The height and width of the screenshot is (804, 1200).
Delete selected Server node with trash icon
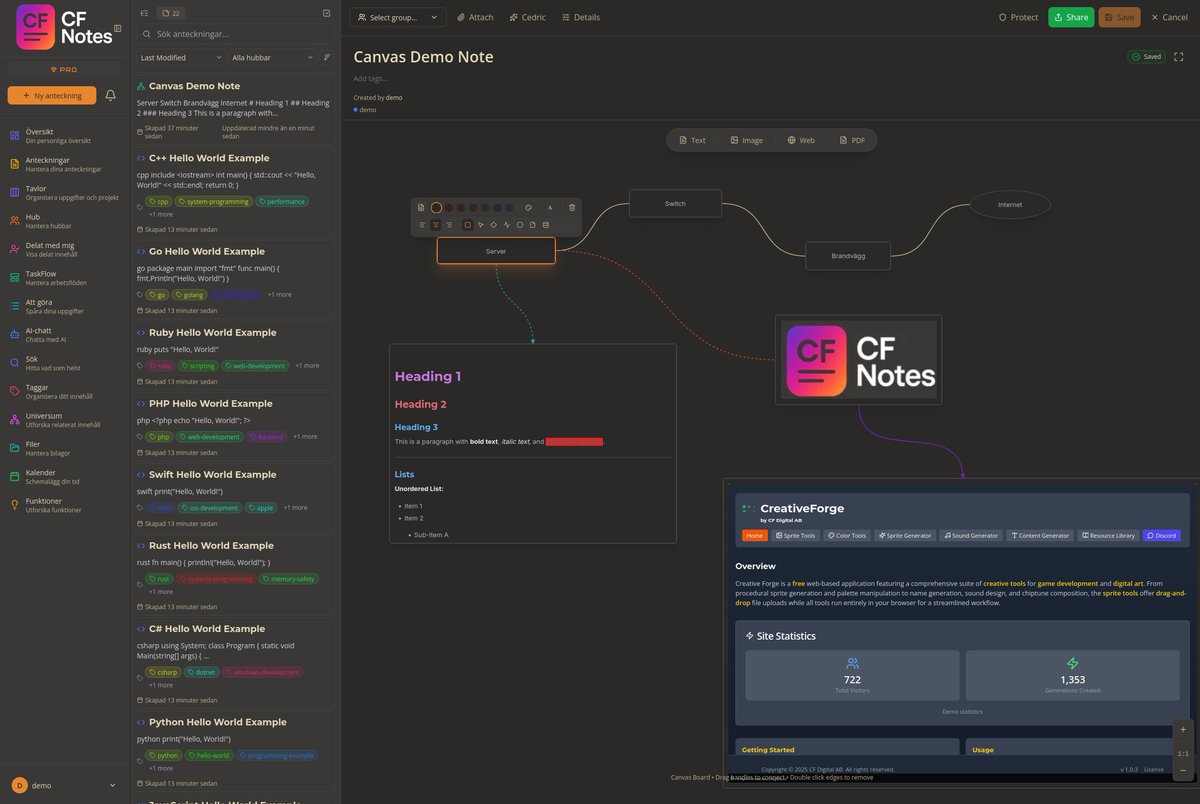(572, 207)
